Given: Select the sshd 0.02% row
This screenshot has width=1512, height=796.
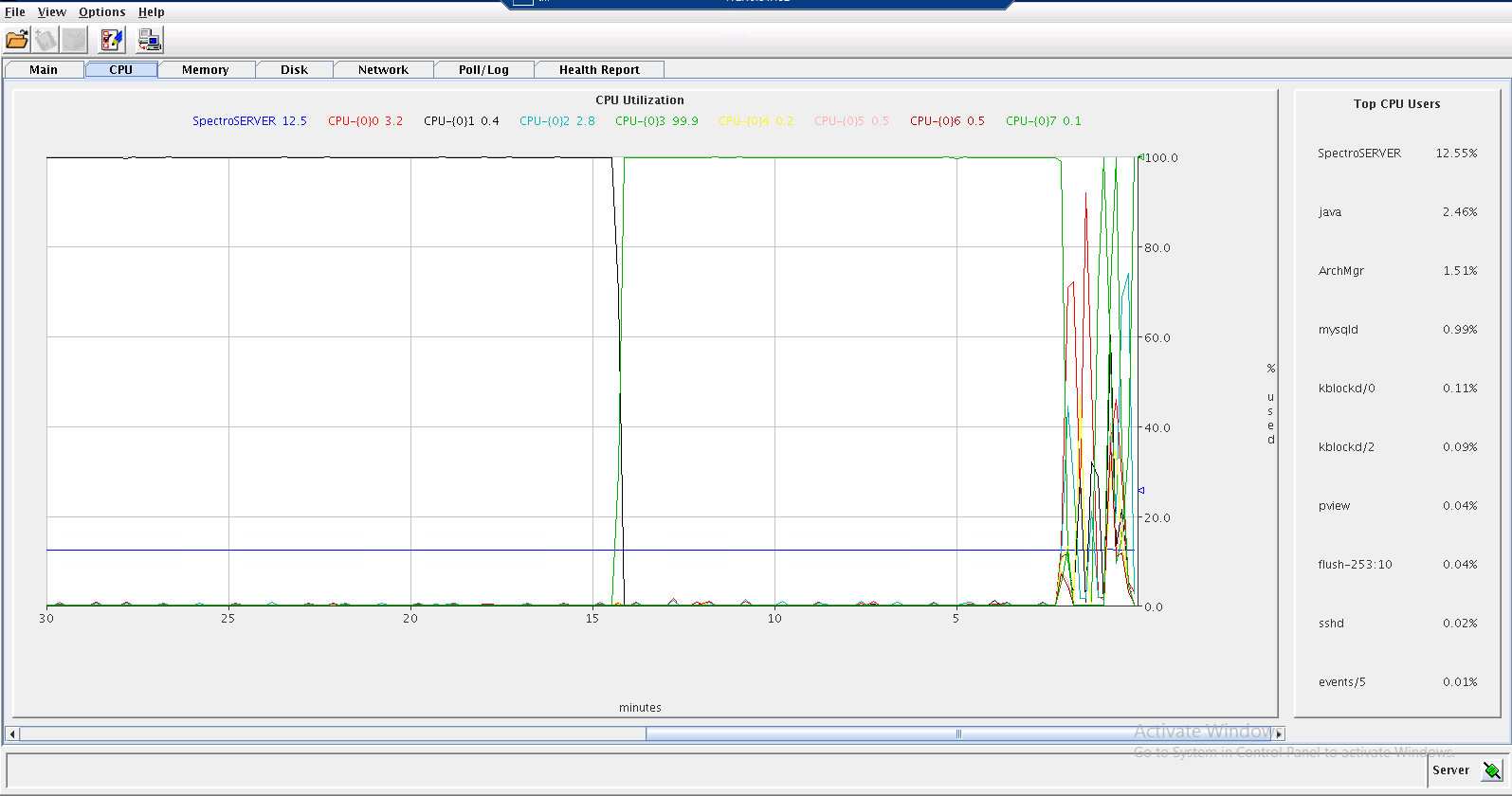Looking at the screenshot, I should [1397, 624].
